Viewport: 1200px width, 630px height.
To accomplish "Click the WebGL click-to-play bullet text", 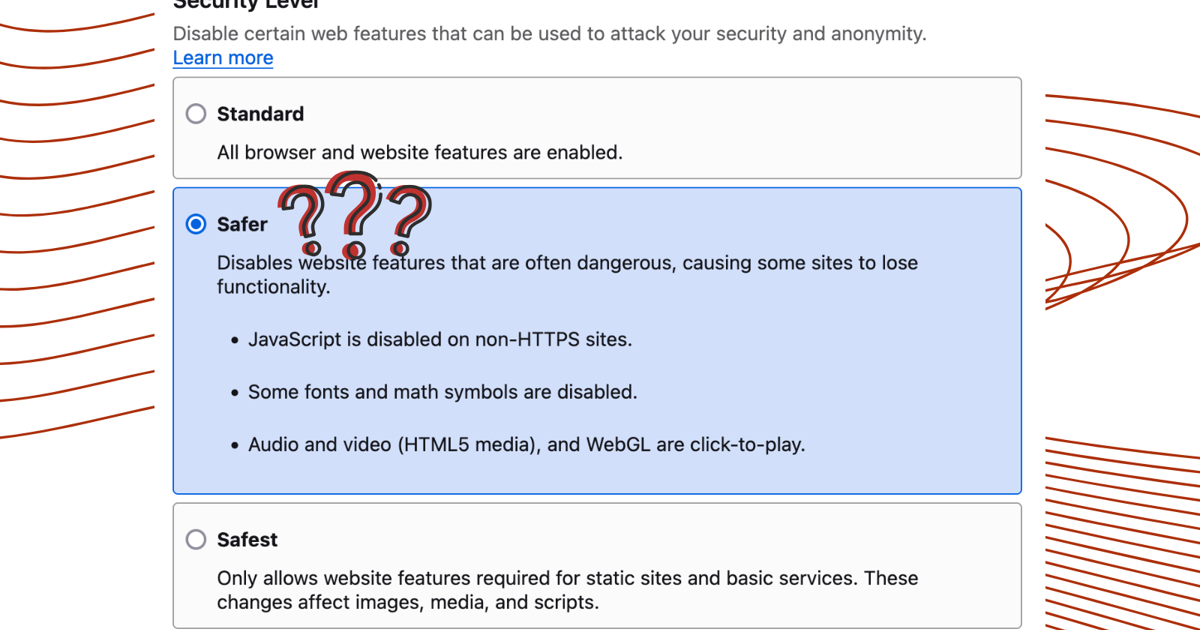I will pyautogui.click(x=526, y=444).
